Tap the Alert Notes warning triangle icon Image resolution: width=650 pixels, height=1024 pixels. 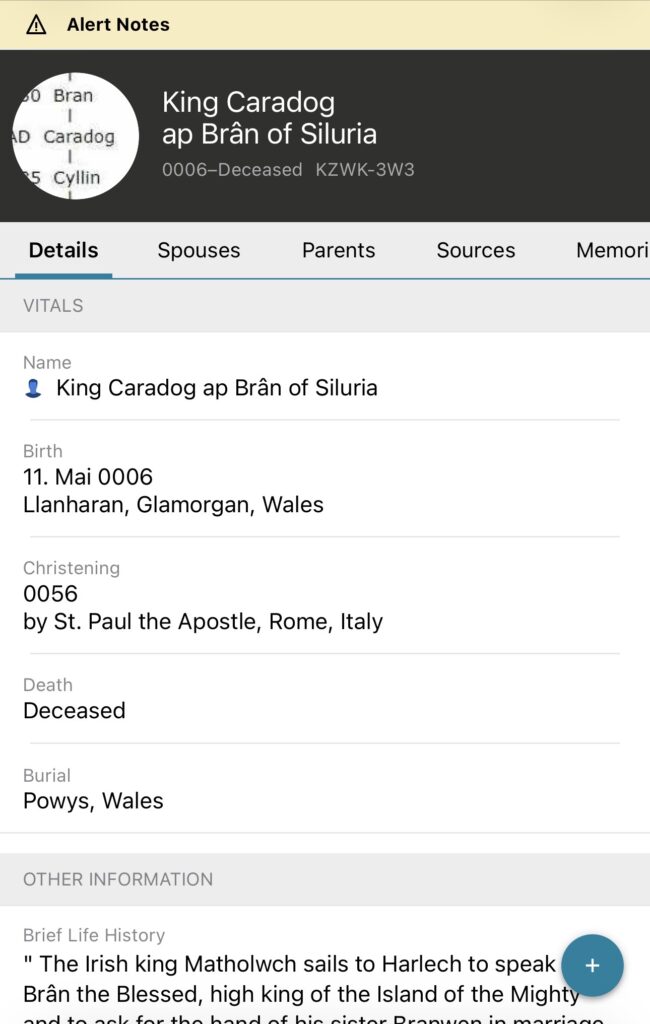pyautogui.click(x=36, y=25)
